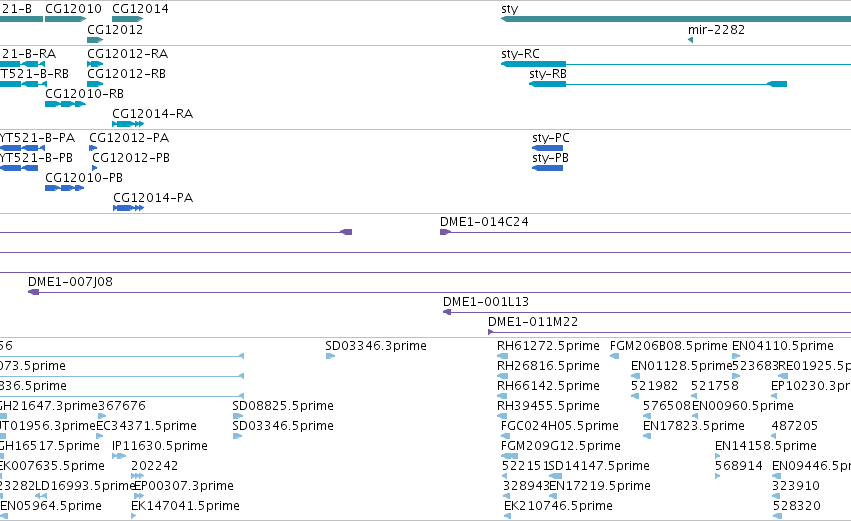Select the DME1-014C24 BAC feature
Viewport: 851px width, 521px height.
tap(645, 232)
